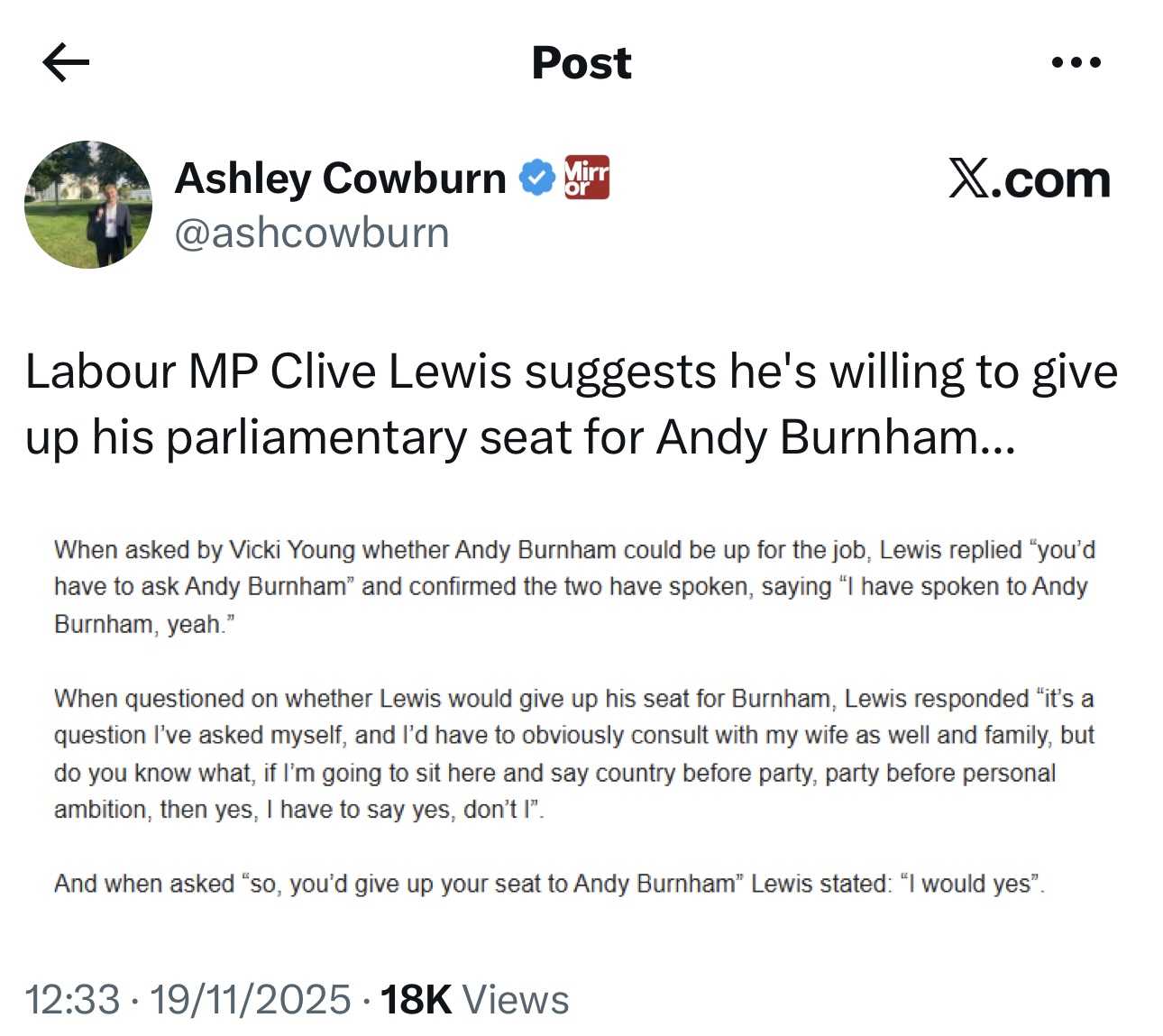Click the blue verified checkmark badge
This screenshot has height=1036, width=1163.
point(536,178)
